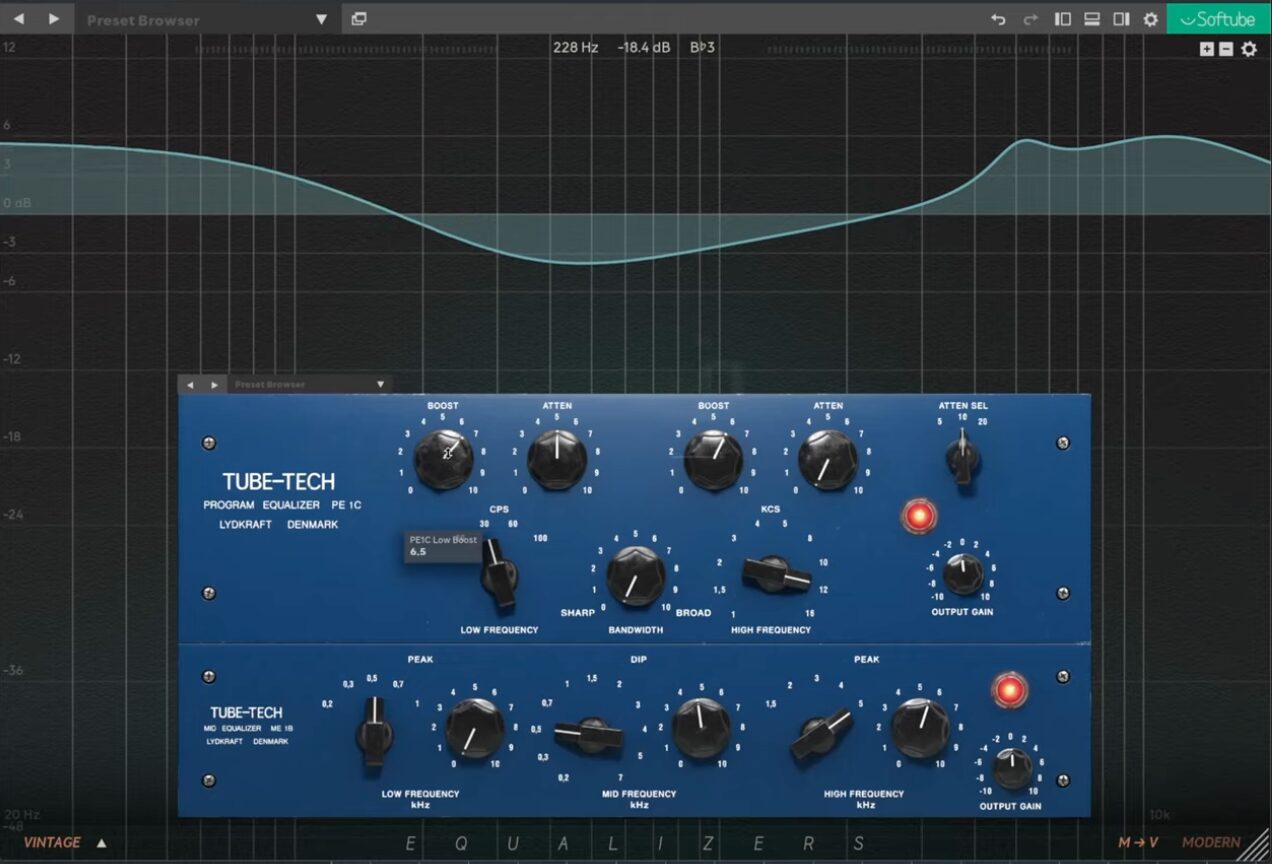Click the plus zoom icon on analyzer

[x=1207, y=49]
